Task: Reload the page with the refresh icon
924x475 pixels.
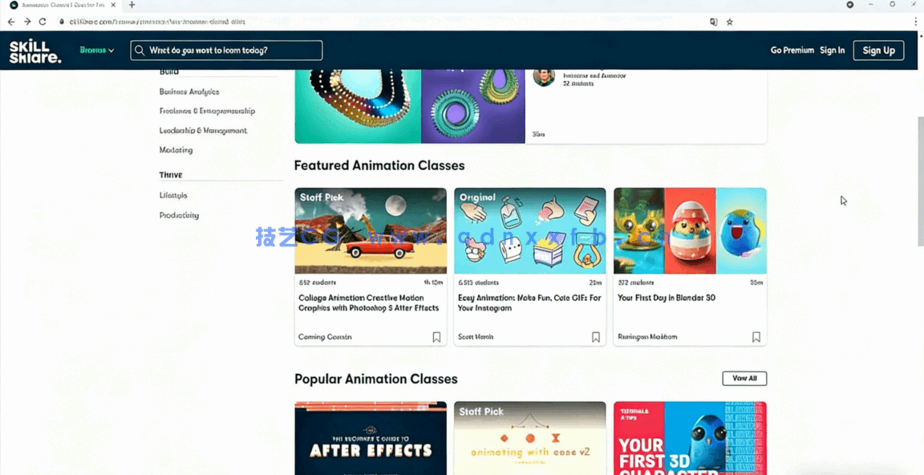Action: (x=42, y=21)
